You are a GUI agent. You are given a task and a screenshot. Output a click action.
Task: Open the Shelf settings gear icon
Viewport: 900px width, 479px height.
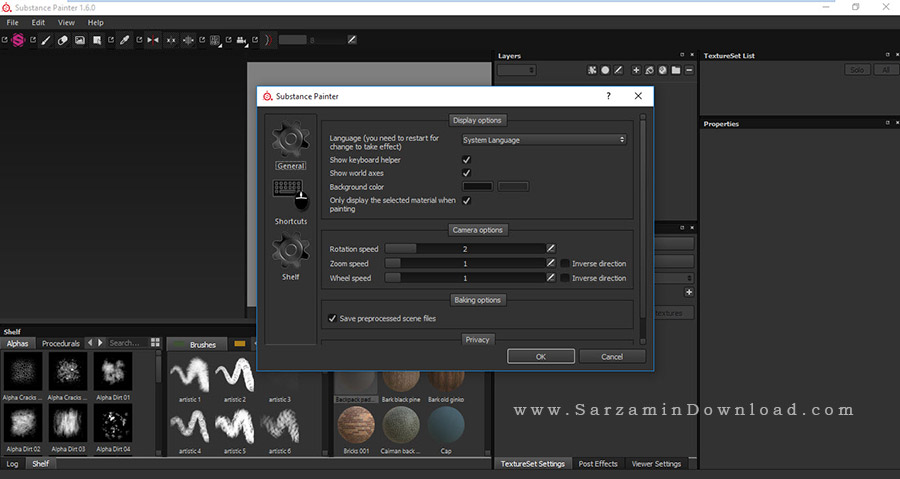click(x=290, y=251)
